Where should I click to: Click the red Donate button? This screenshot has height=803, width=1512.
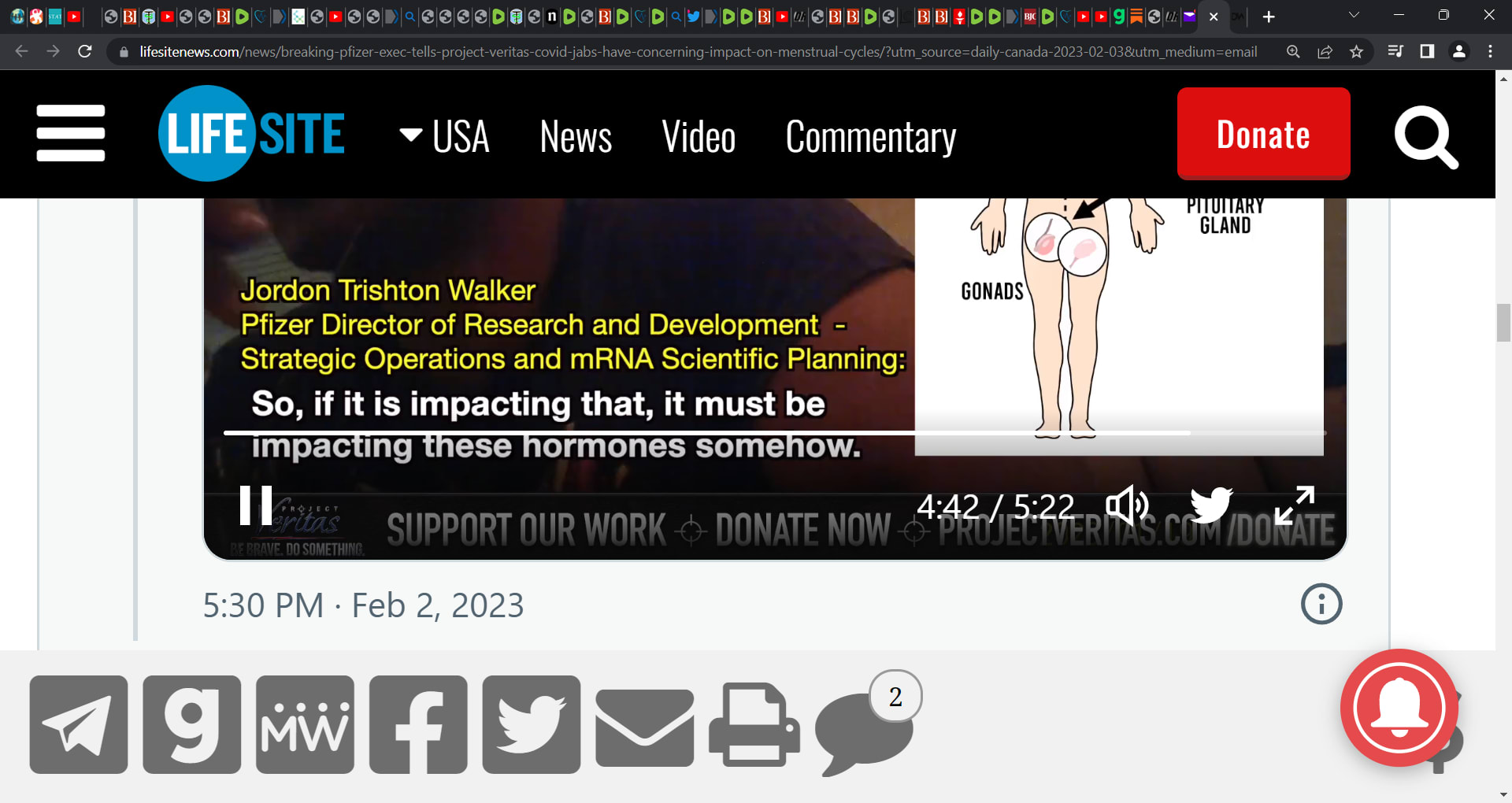pyautogui.click(x=1263, y=134)
